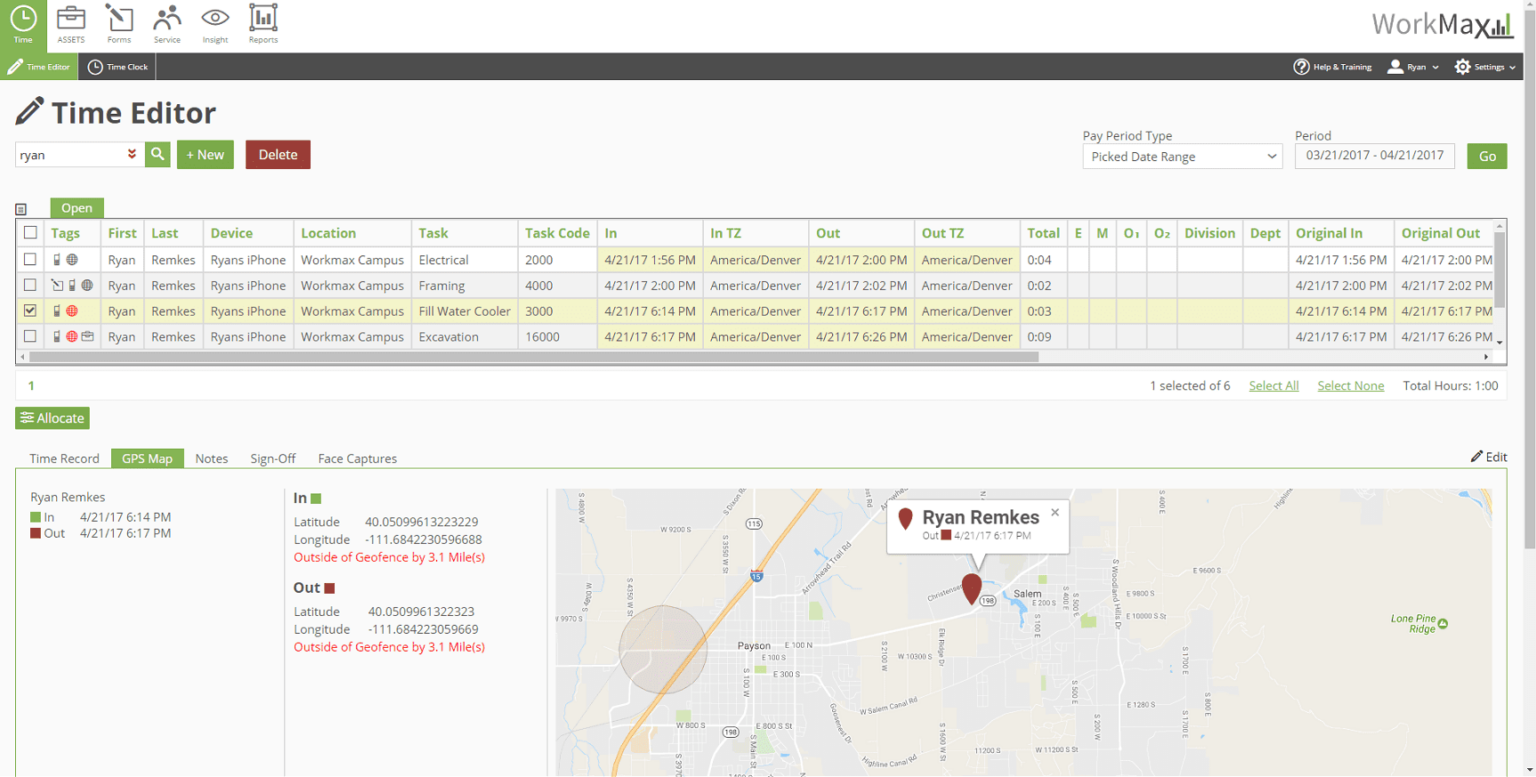Open the Time Clock tab

coord(117,67)
